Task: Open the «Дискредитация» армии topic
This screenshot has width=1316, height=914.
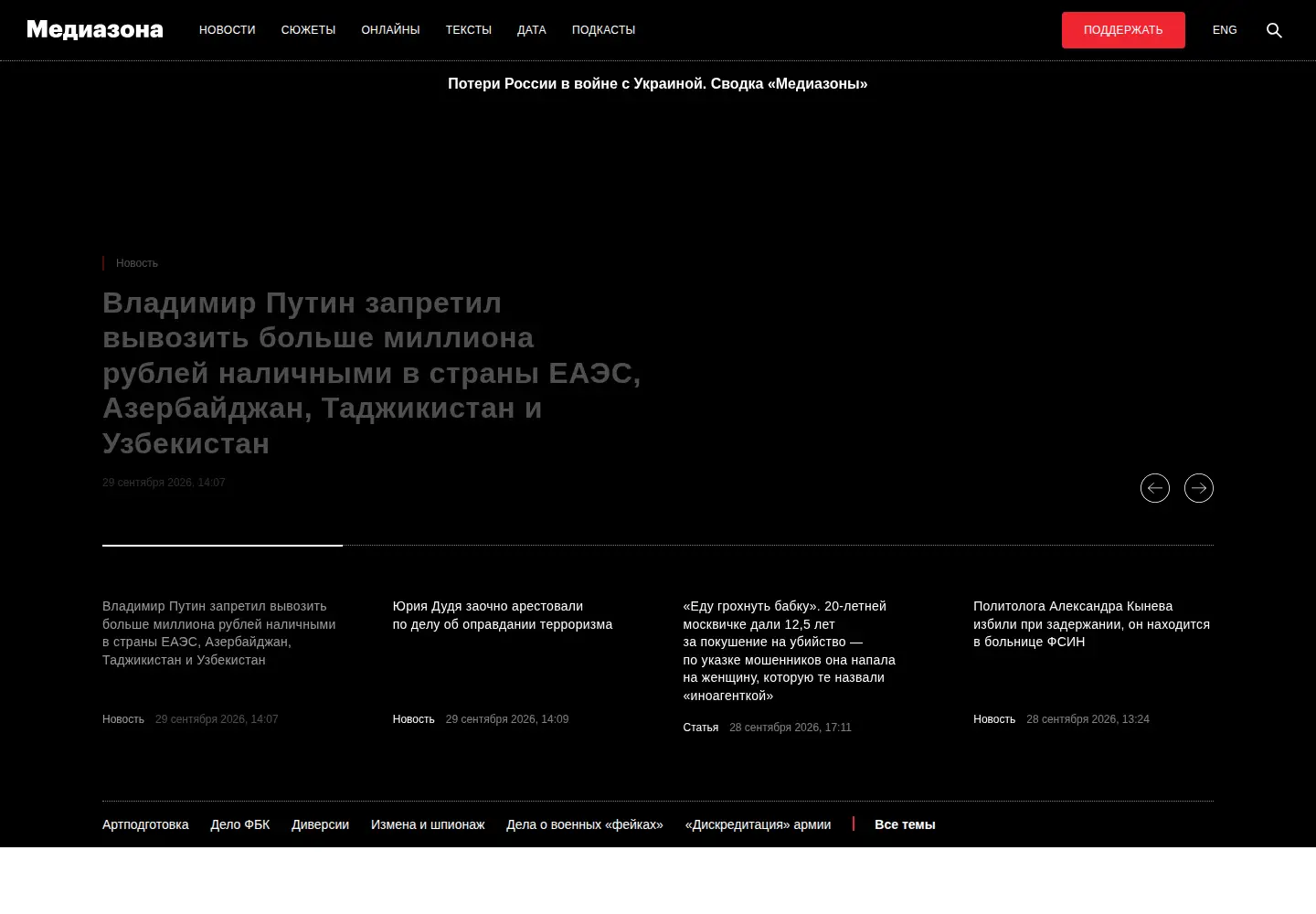Action: (759, 824)
